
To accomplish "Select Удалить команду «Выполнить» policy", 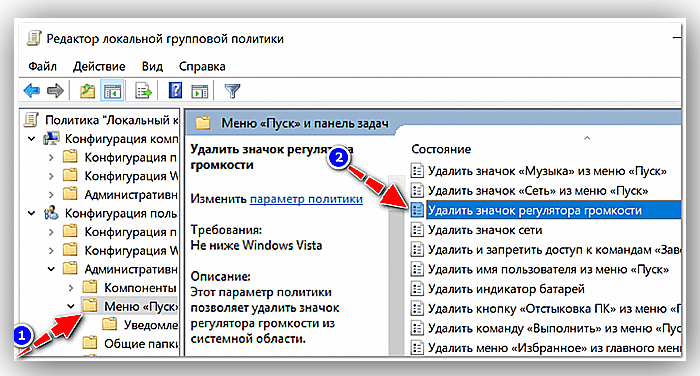I will click(x=554, y=328).
